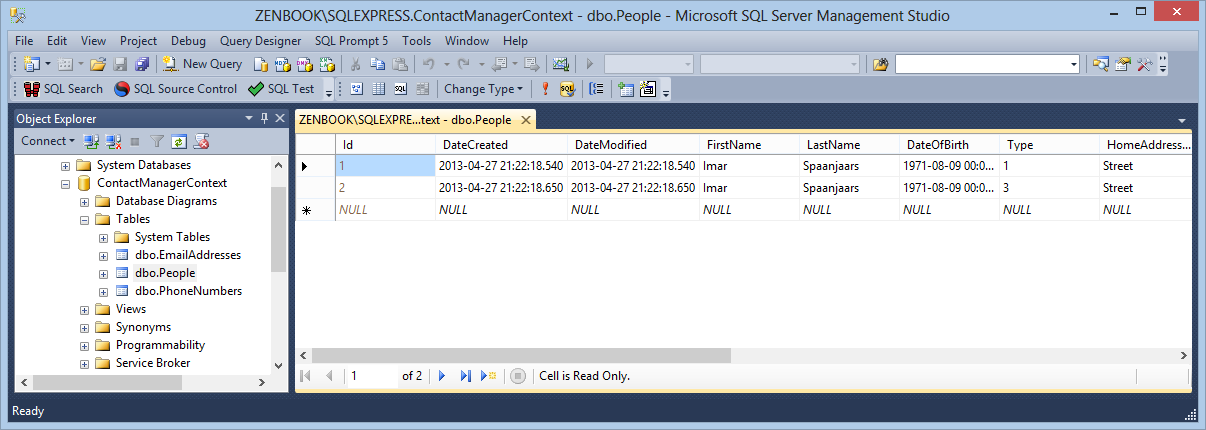Screen dimensions: 1206x430
Task: Open SQL Search from the toolbar
Action: coord(63,89)
